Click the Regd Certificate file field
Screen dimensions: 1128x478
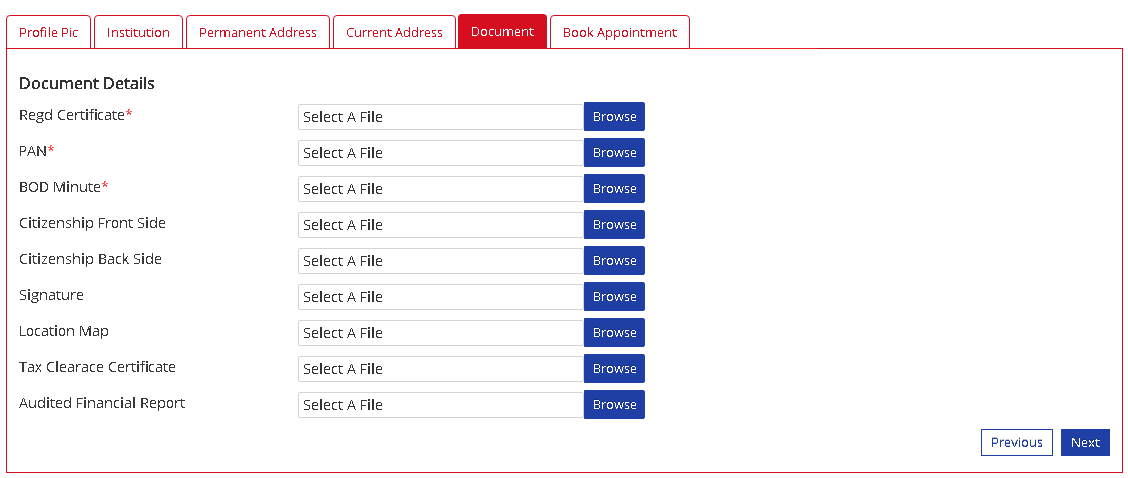440,117
